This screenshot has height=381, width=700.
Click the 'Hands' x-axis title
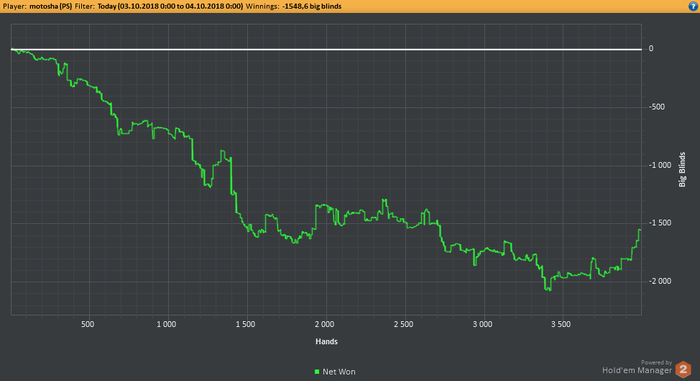(326, 341)
